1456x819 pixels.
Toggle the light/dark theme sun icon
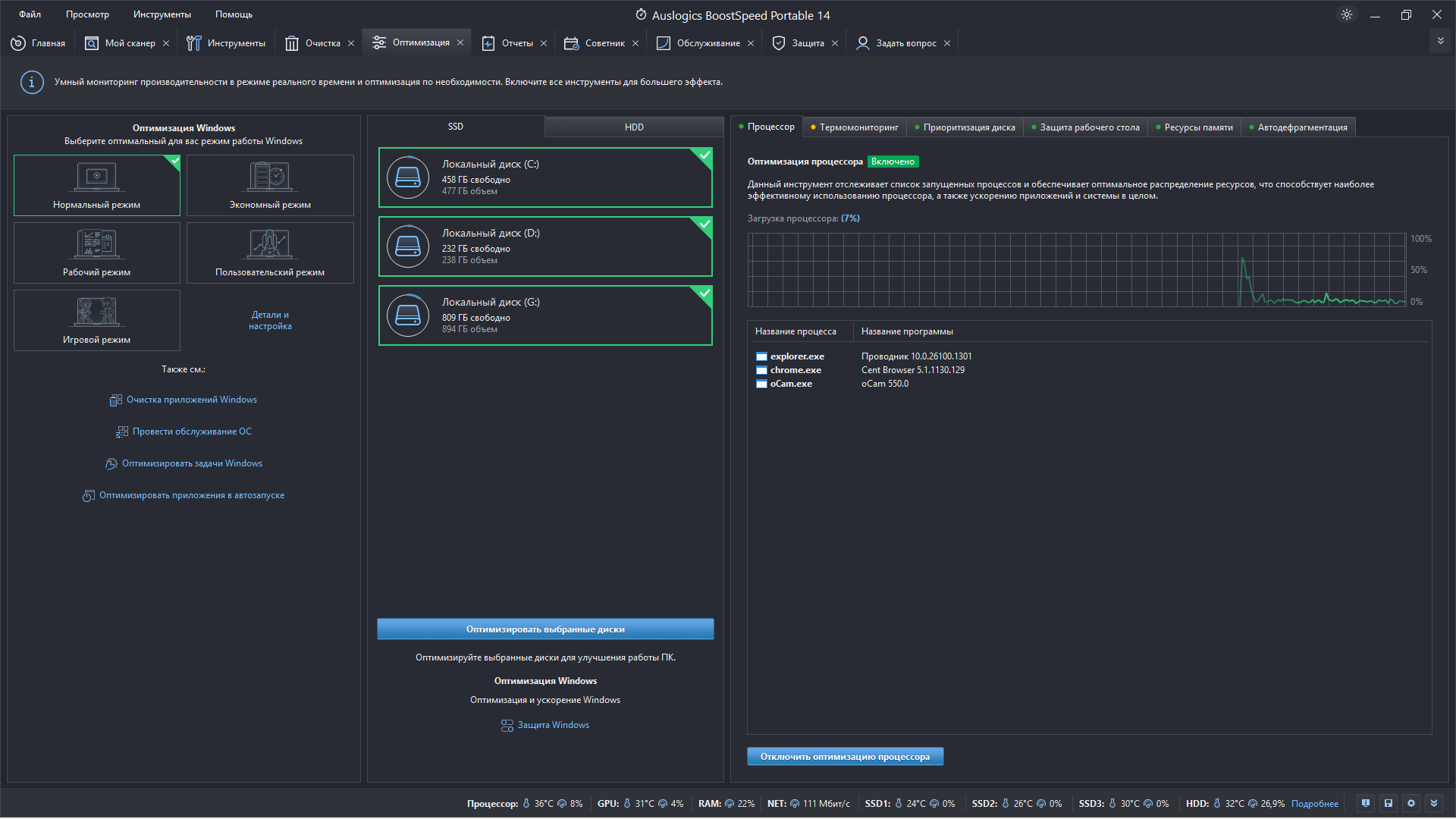(1347, 14)
